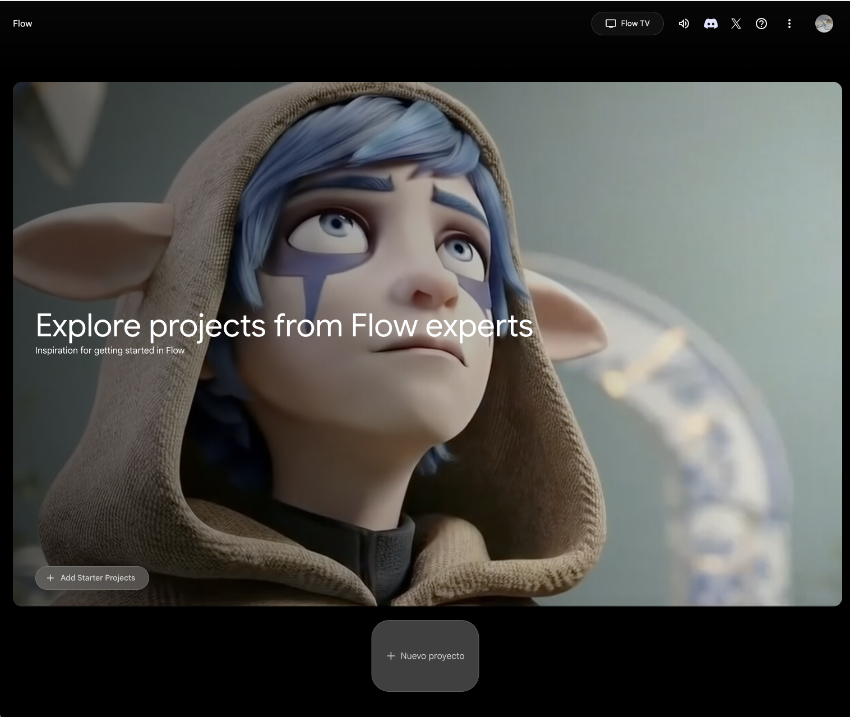This screenshot has height=717, width=850.
Task: Click the 'Explore projects from Flow experts' heading
Action: (x=284, y=325)
